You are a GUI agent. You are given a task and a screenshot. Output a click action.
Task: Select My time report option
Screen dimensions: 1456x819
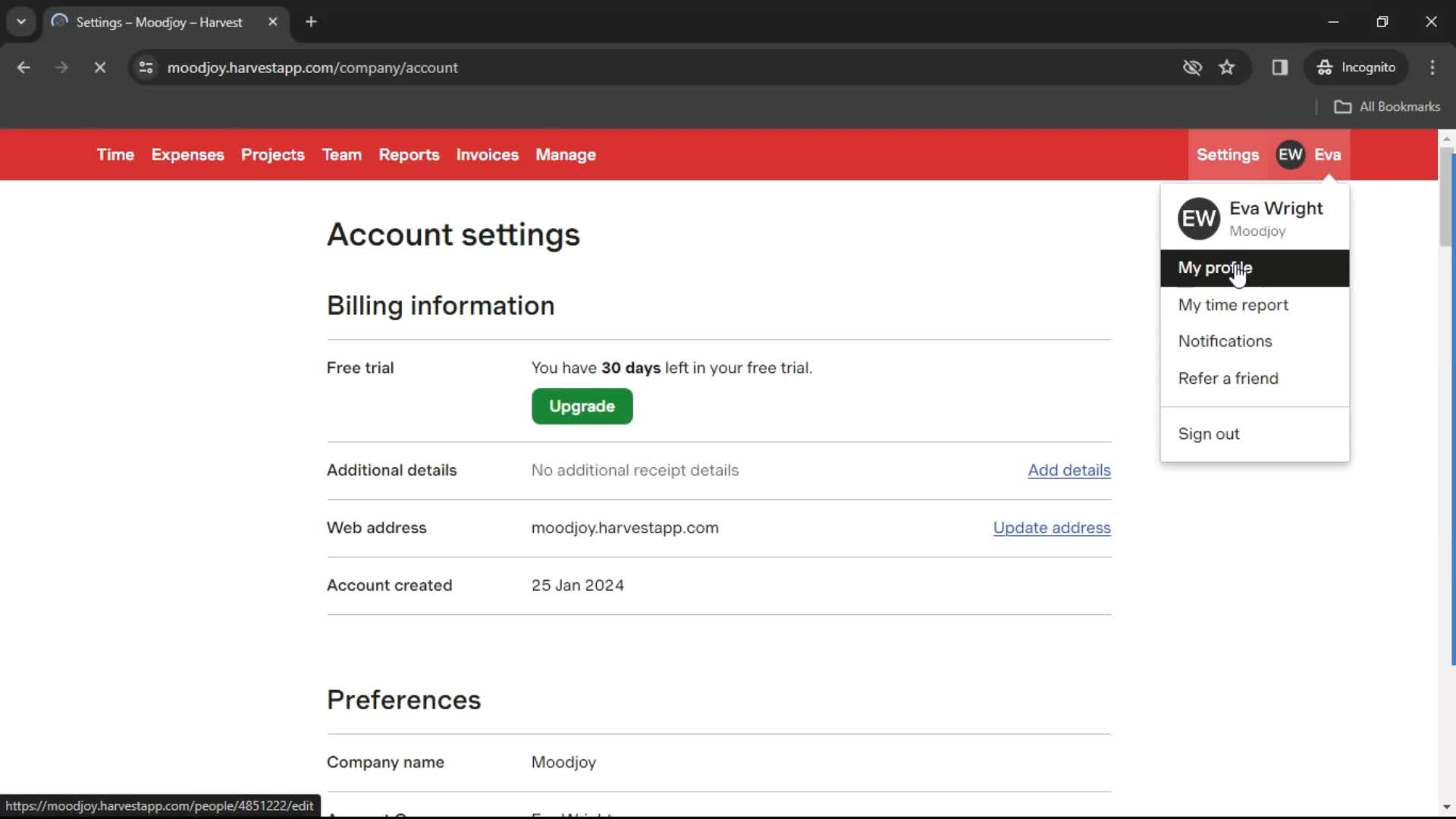click(1233, 304)
